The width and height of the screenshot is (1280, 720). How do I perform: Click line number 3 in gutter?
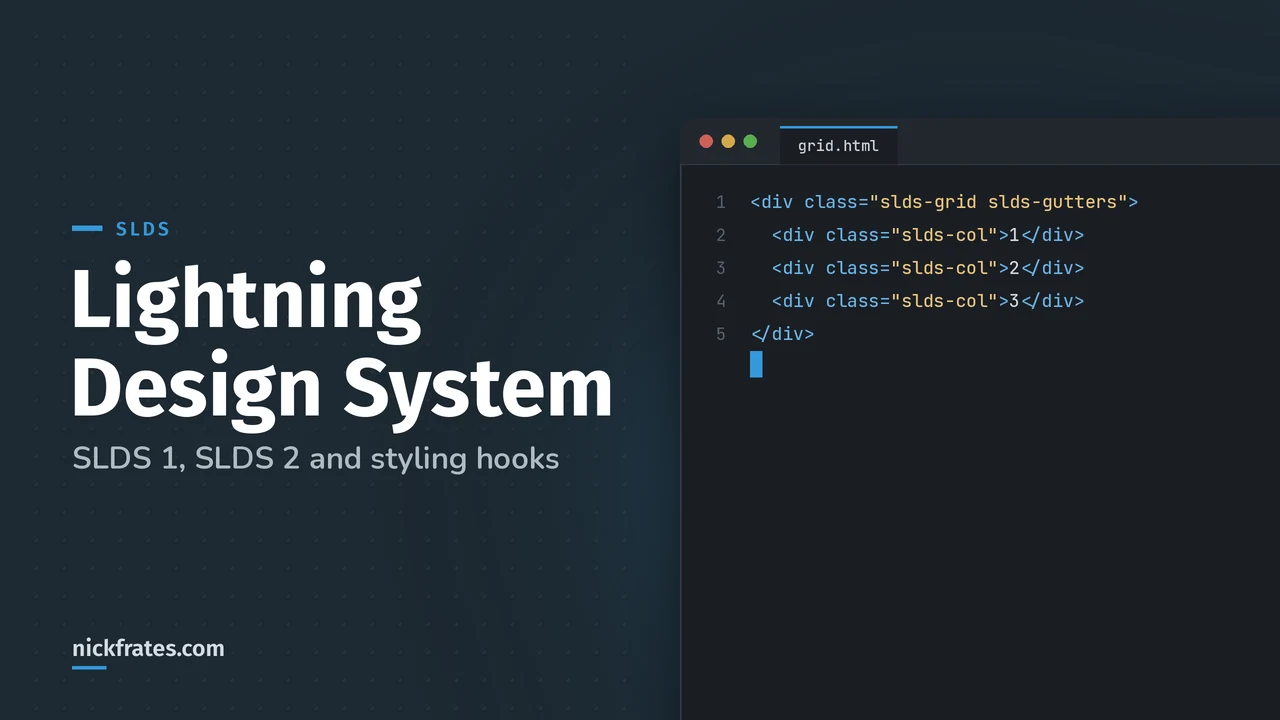[720, 268]
